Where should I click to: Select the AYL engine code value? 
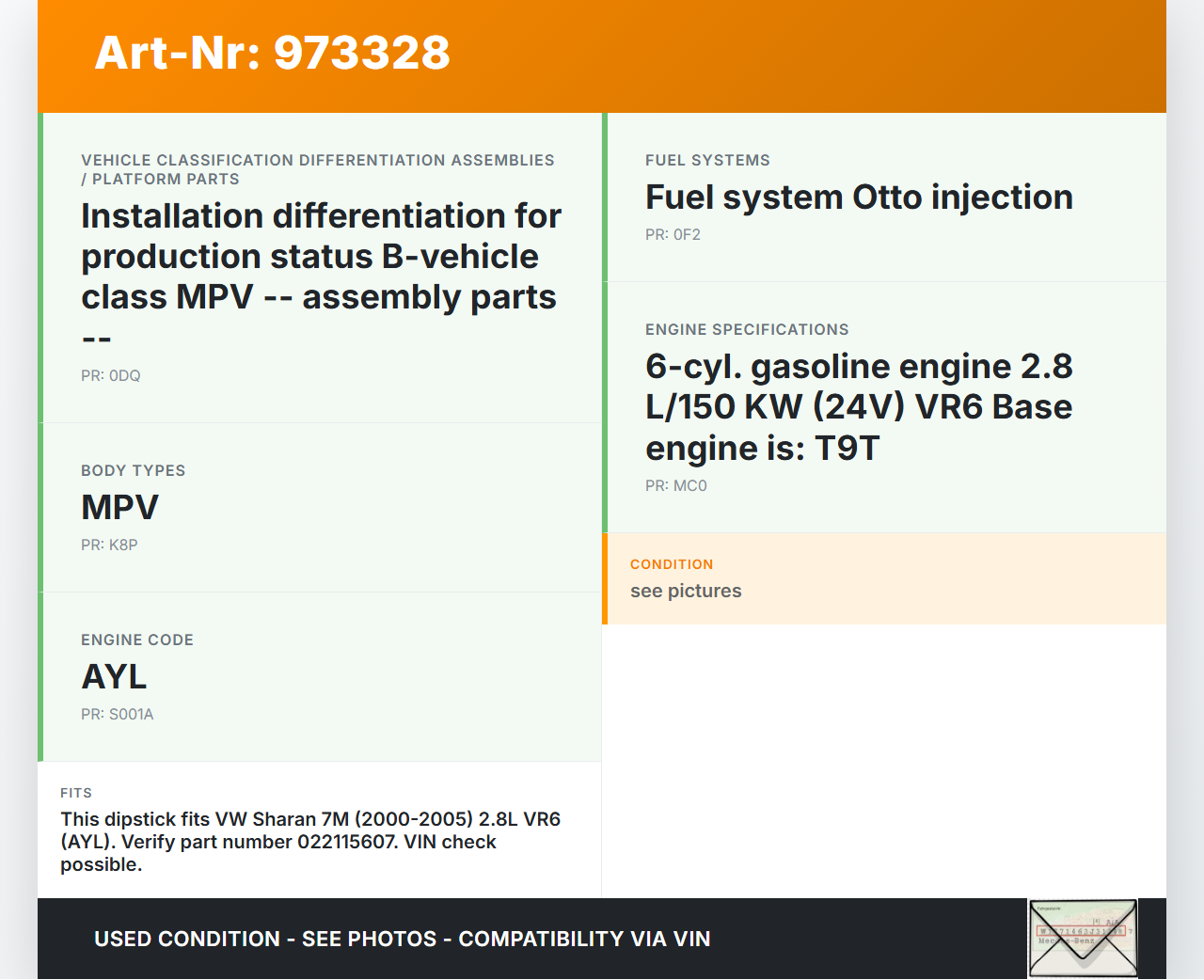click(114, 676)
